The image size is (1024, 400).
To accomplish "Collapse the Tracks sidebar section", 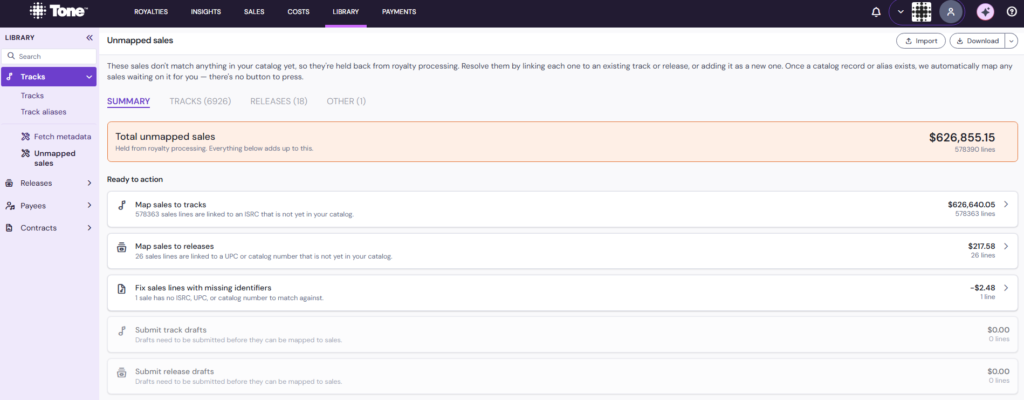I will pyautogui.click(x=89, y=76).
